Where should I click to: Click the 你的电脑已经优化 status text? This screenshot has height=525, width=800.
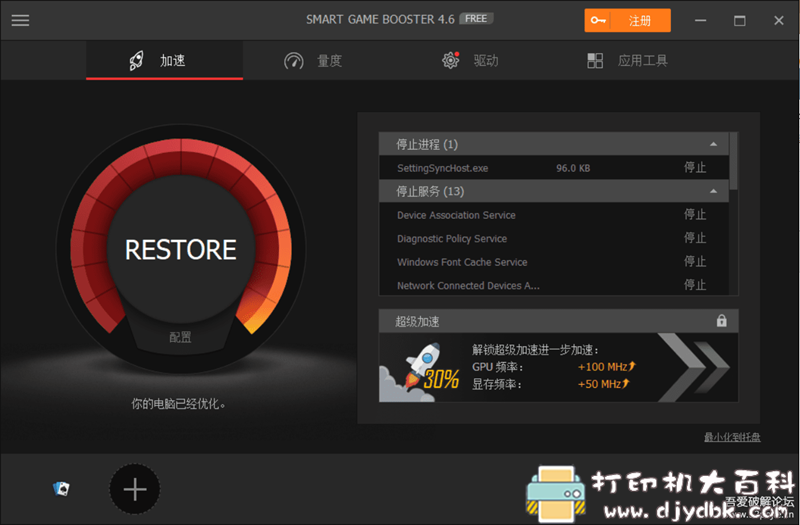pos(178,404)
